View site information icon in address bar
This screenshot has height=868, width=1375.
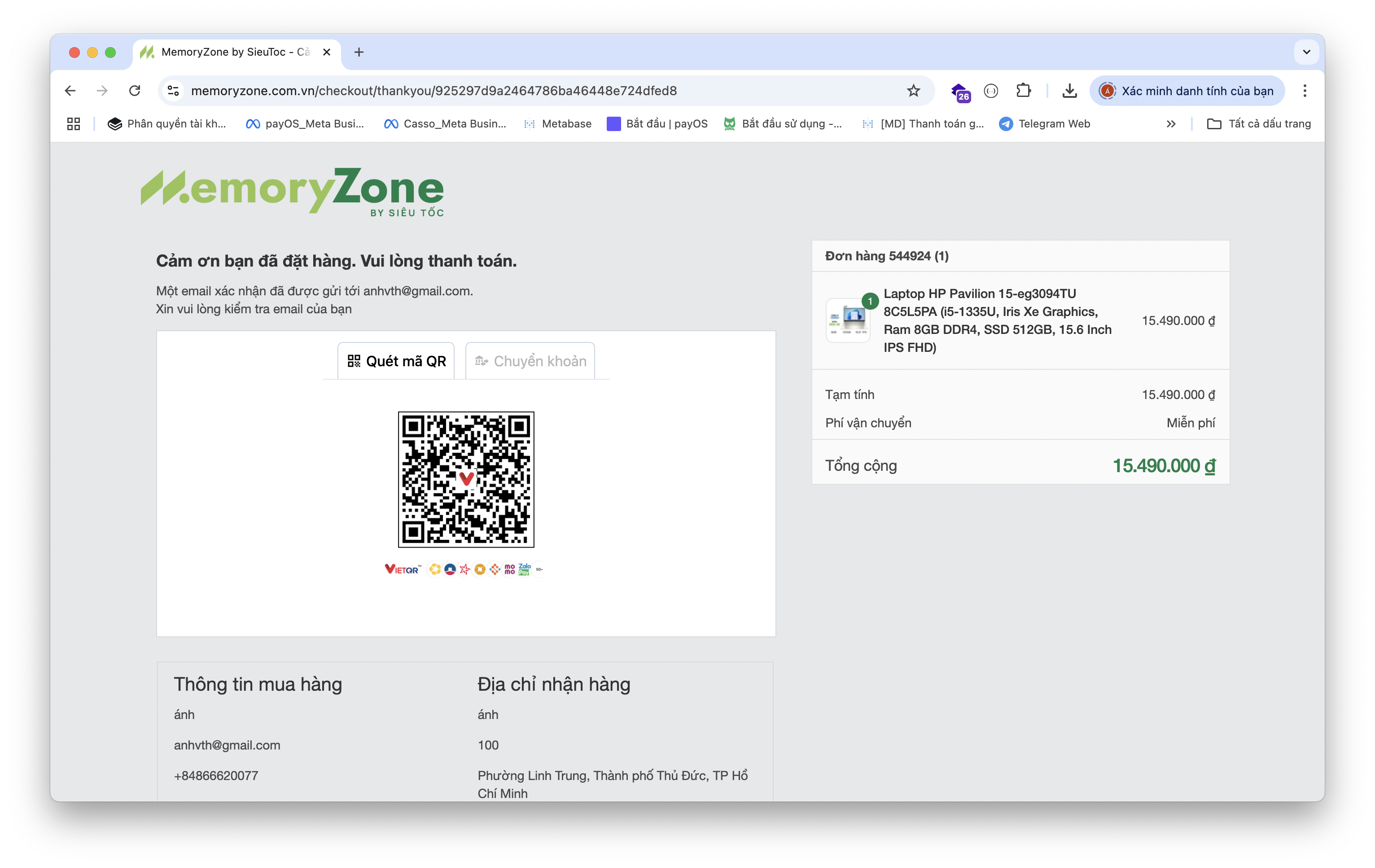[174, 91]
